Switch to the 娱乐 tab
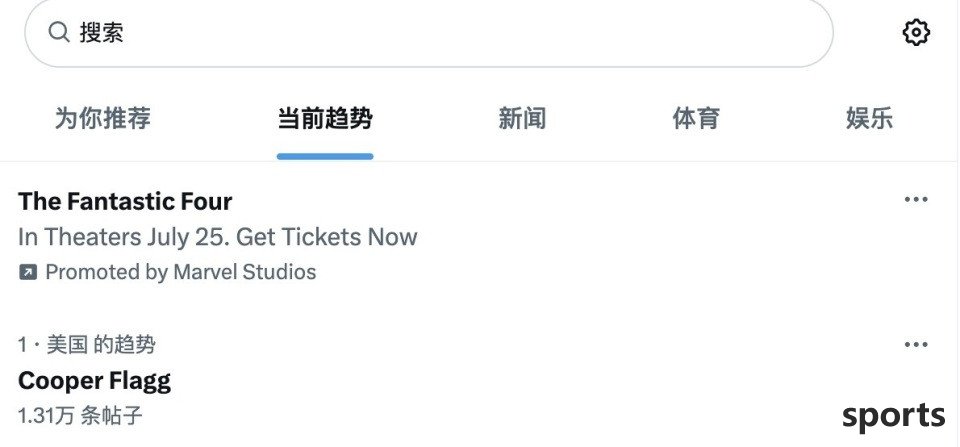Viewport: 960px width, 447px height. (x=869, y=118)
